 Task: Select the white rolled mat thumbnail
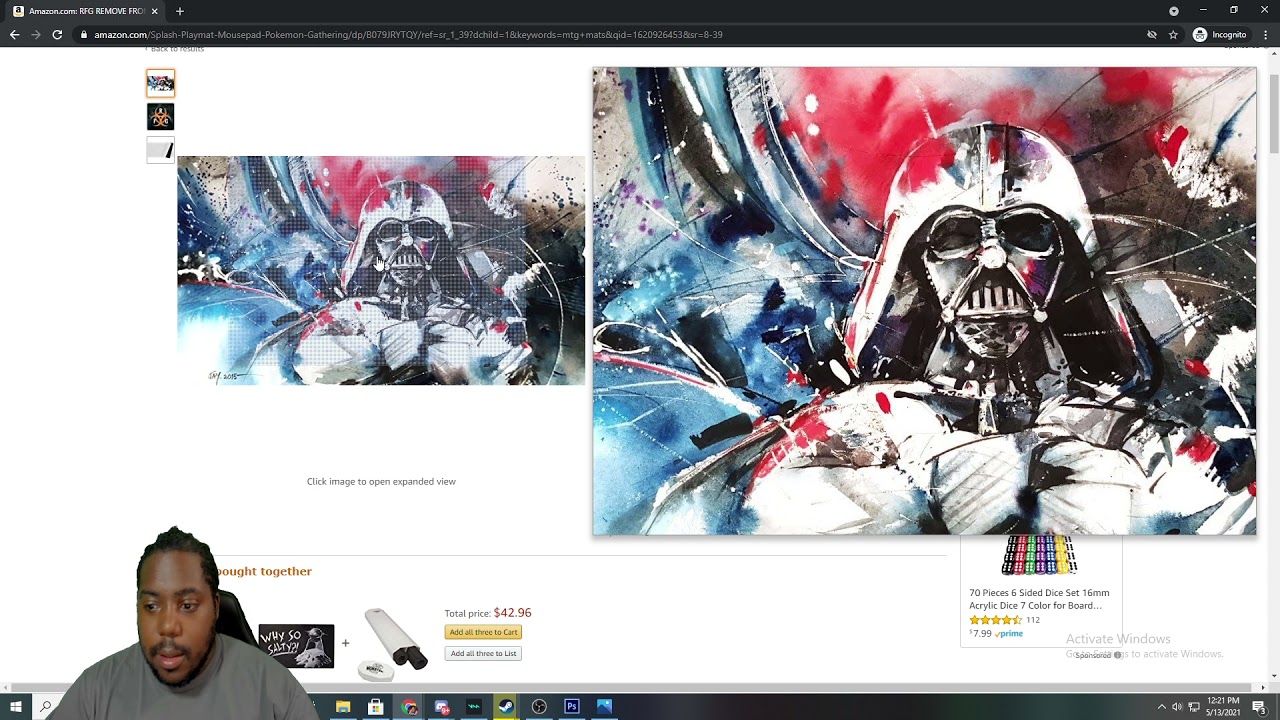(x=160, y=151)
